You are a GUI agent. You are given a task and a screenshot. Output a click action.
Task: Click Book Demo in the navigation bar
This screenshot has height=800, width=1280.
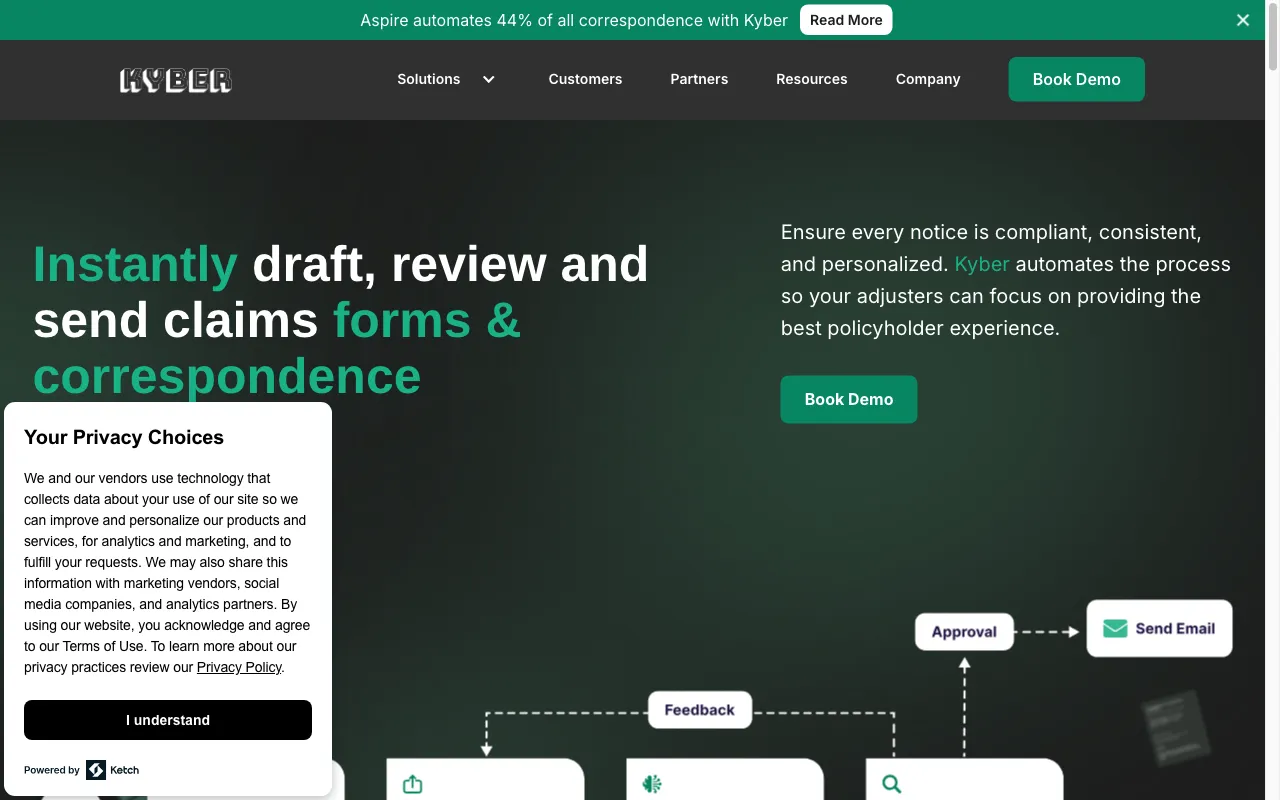coord(1076,79)
